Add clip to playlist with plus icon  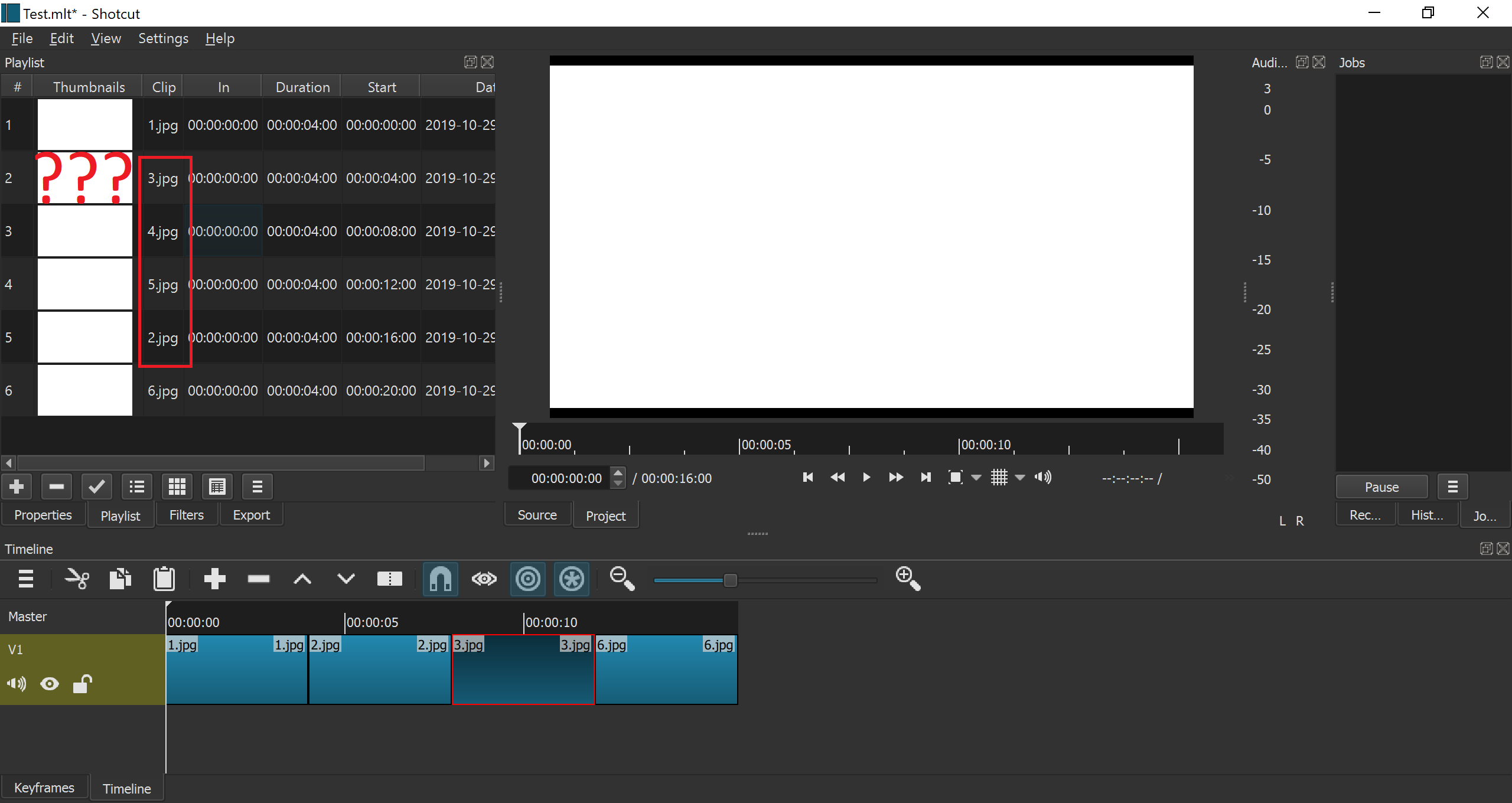[x=17, y=487]
